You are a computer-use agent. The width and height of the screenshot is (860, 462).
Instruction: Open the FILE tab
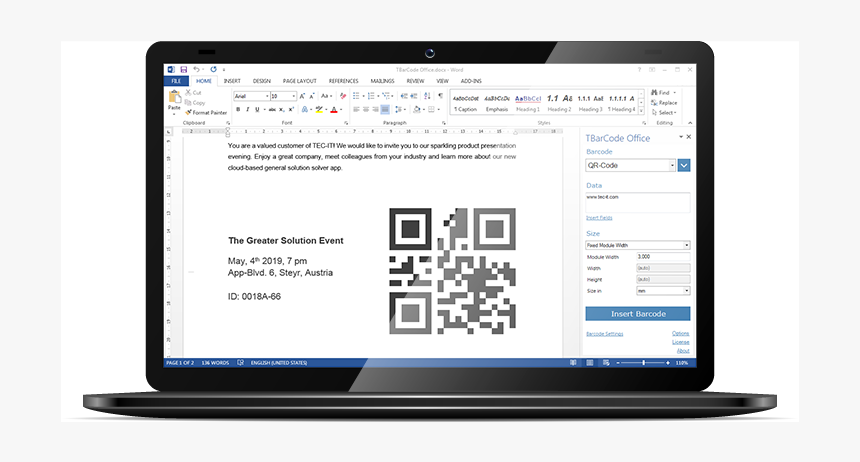click(x=176, y=81)
